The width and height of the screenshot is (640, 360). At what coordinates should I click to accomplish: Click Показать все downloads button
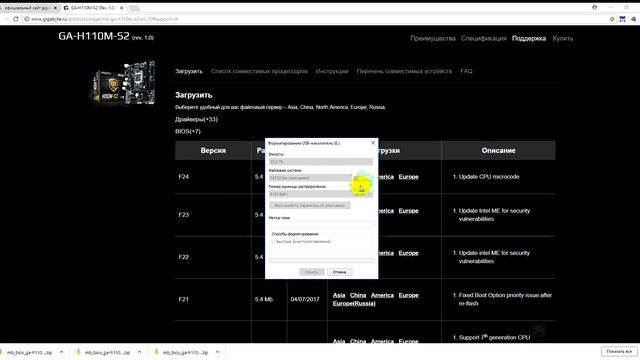click(x=619, y=351)
